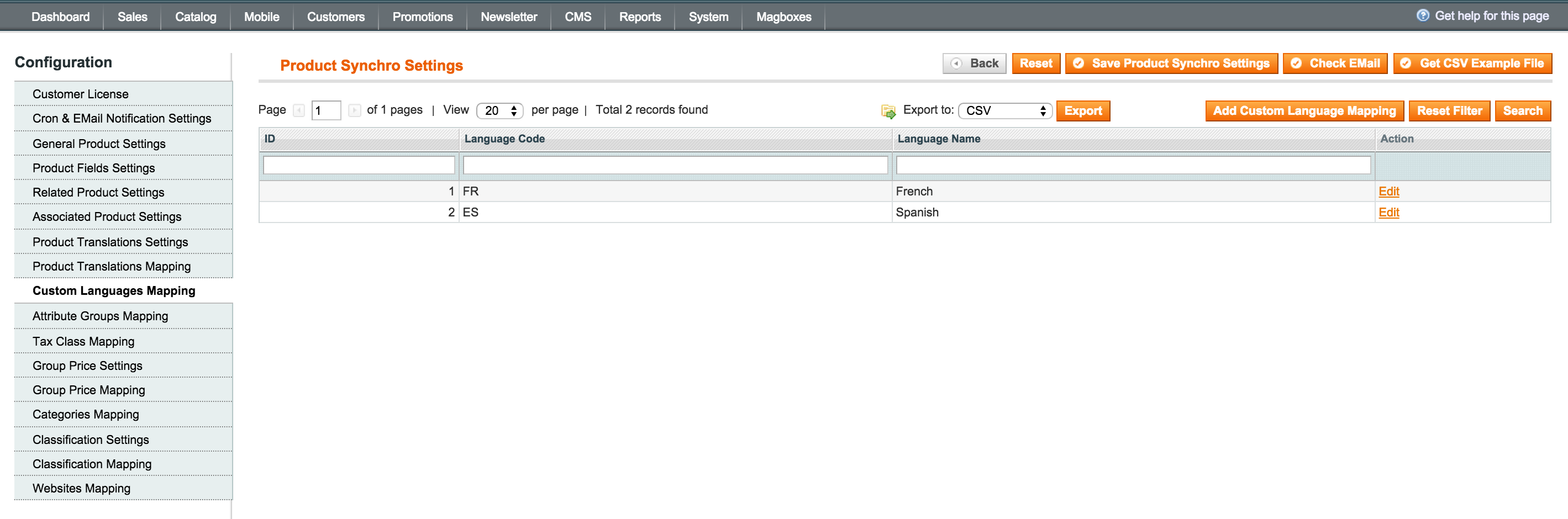The height and width of the screenshot is (519, 1568).
Task: Open the per page view dropdown
Action: pos(500,111)
